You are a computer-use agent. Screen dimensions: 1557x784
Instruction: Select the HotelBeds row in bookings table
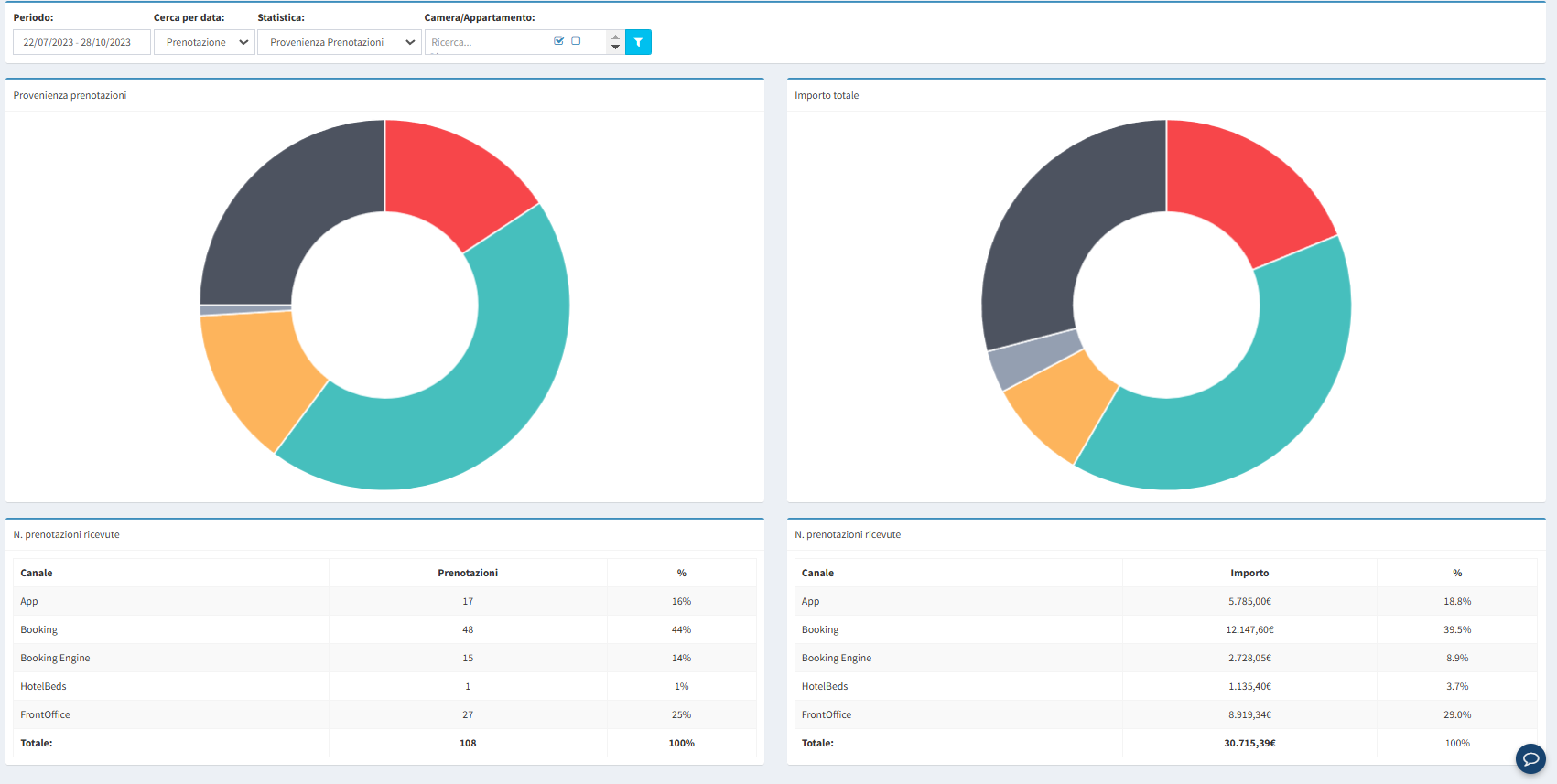tap(384, 686)
